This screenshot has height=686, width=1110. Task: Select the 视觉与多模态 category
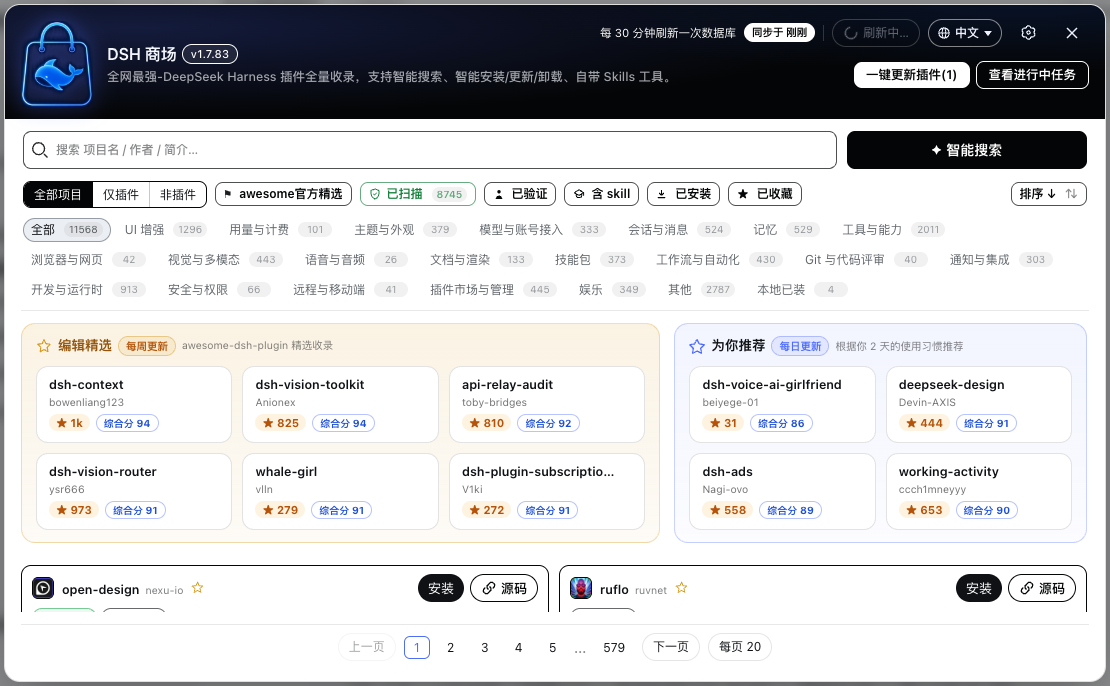[225, 260]
